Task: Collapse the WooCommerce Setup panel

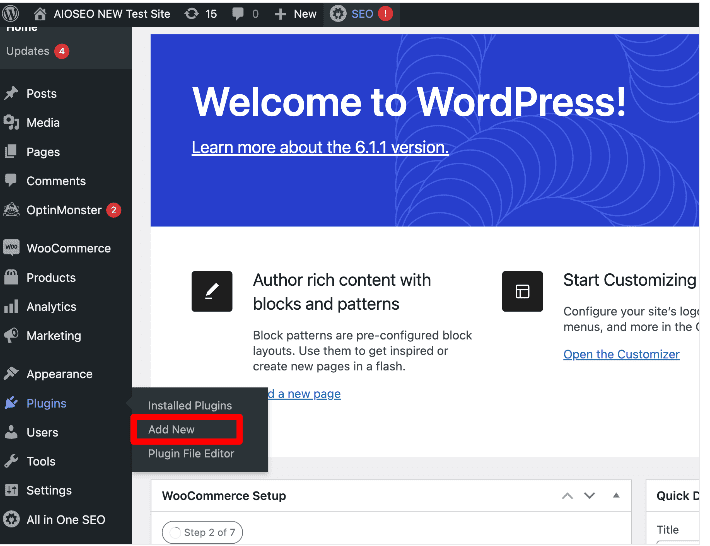Action: pos(616,496)
